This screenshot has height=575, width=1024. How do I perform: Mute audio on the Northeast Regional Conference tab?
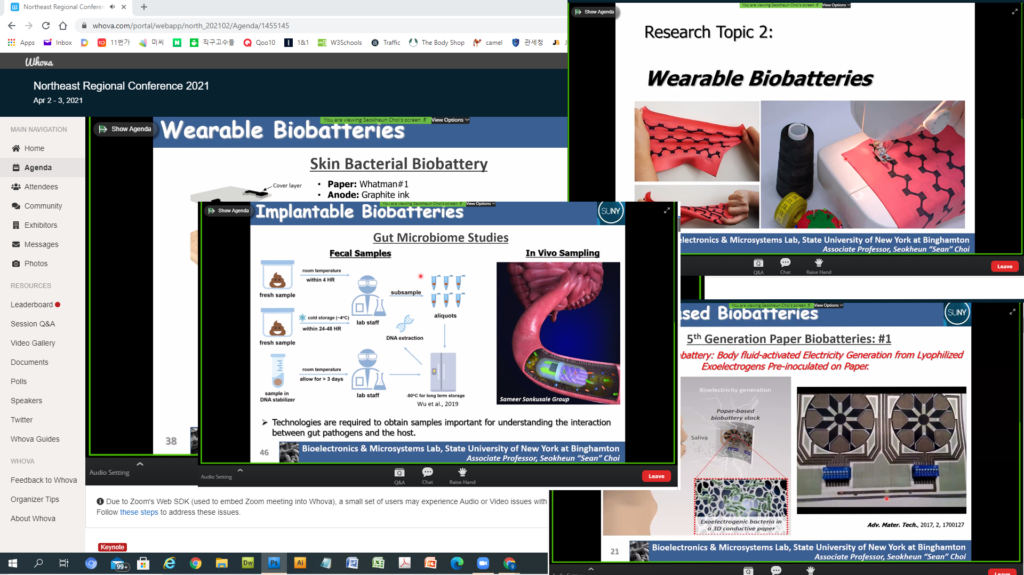(112, 7)
